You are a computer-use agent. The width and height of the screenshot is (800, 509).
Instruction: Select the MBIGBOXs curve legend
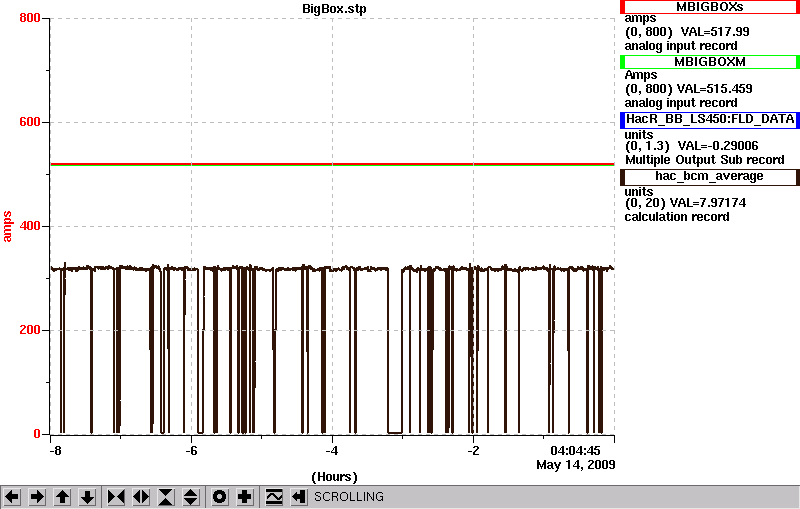pos(710,7)
